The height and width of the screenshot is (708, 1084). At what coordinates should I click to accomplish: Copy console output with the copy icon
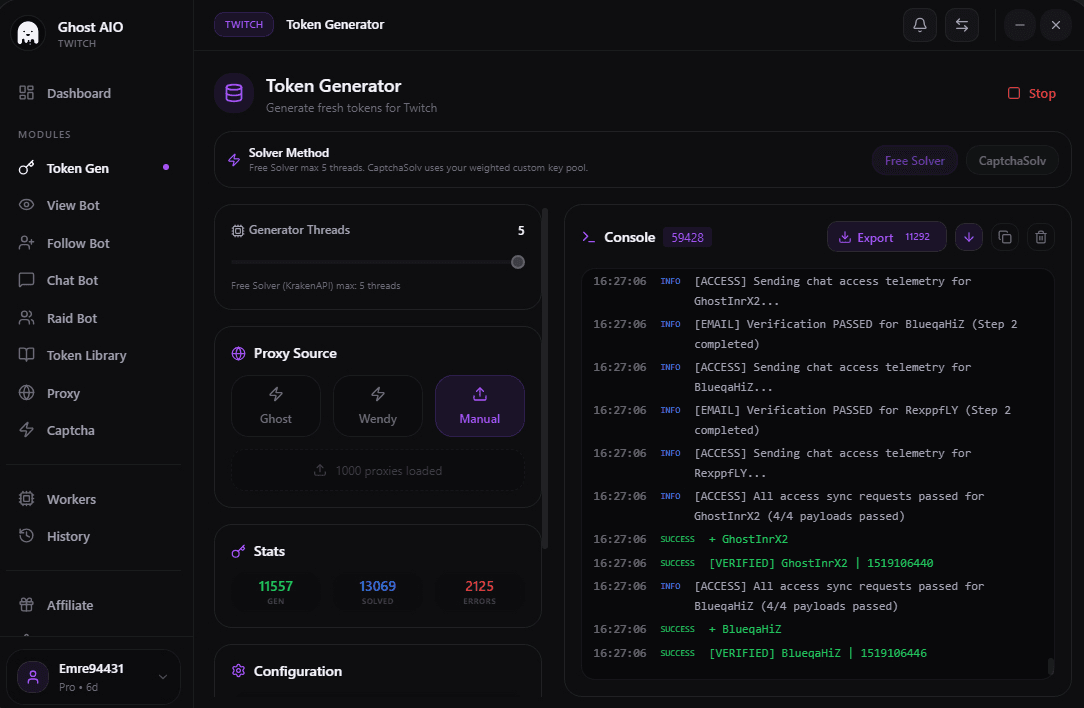click(x=1005, y=237)
